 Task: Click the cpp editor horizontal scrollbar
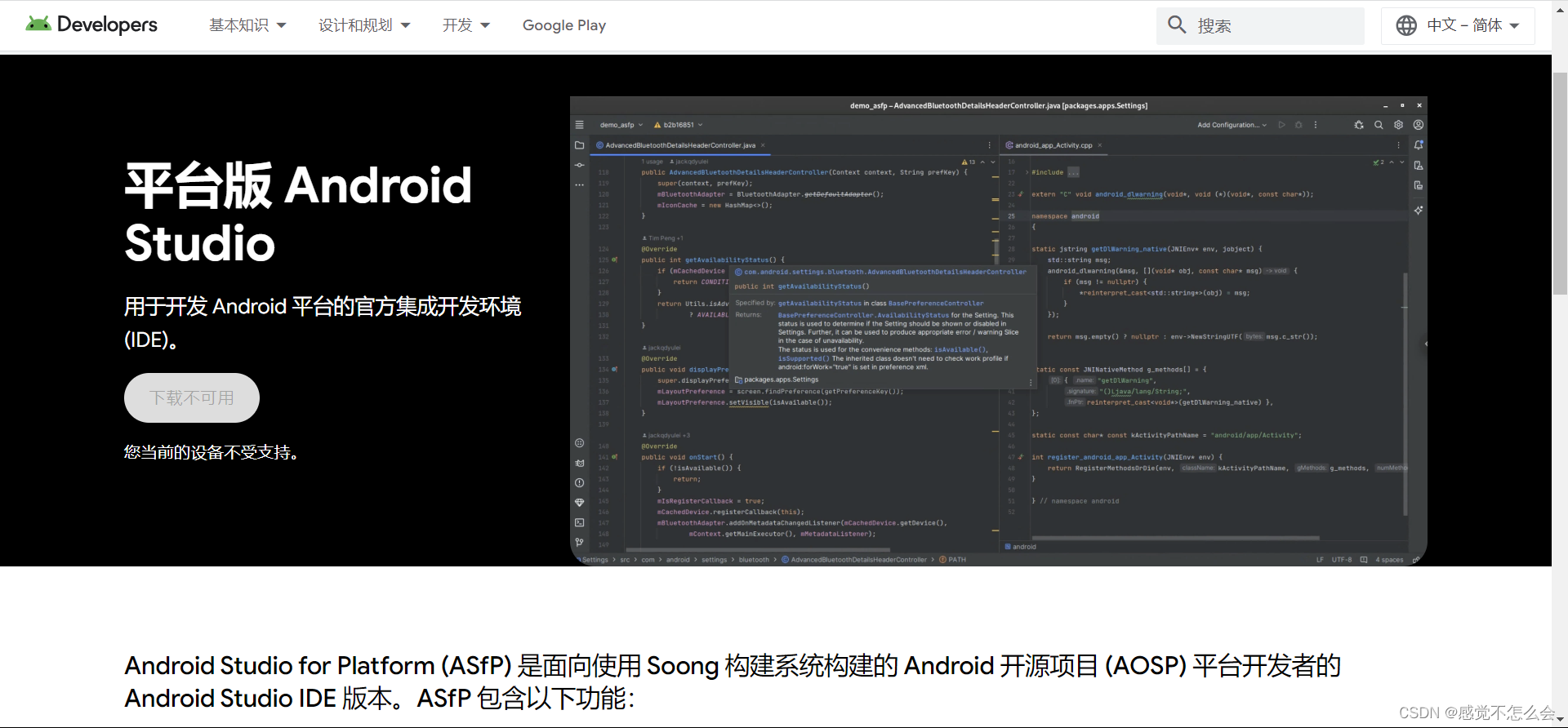pos(1176,538)
